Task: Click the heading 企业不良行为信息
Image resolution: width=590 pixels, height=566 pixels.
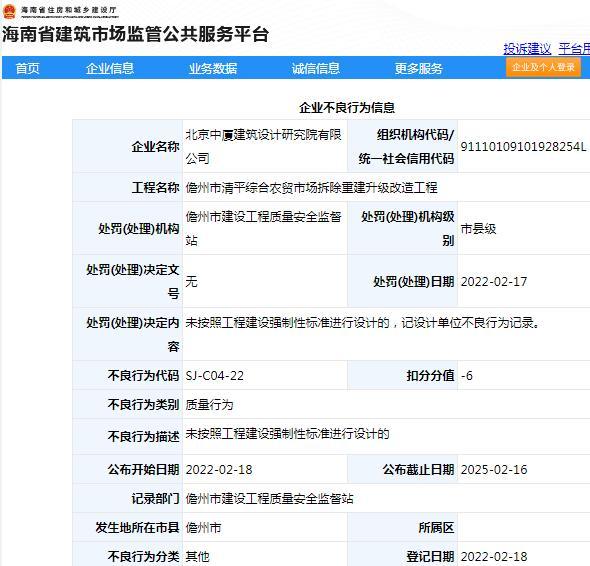Action: (347, 108)
